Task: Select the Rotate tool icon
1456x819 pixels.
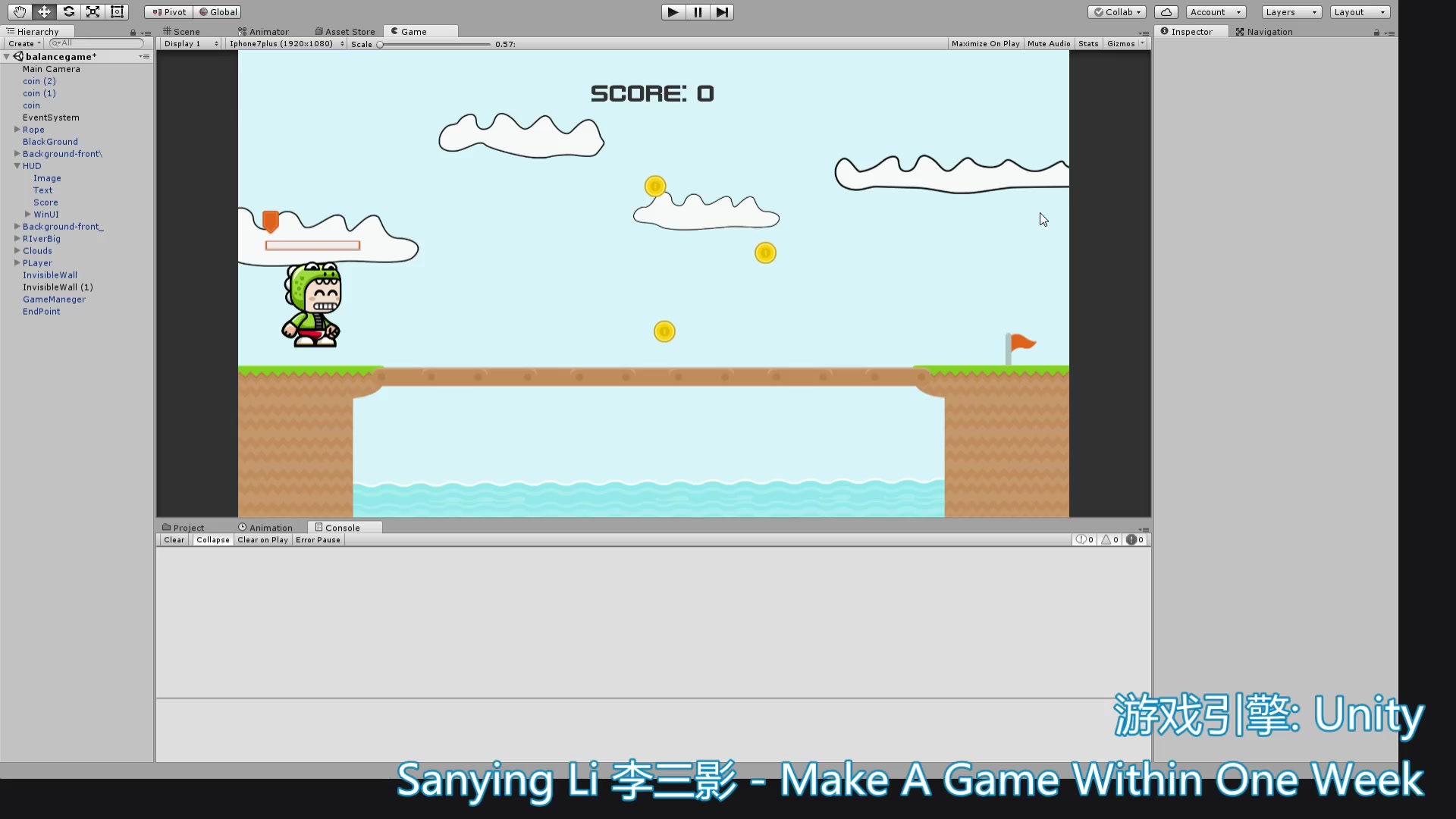Action: click(x=68, y=11)
